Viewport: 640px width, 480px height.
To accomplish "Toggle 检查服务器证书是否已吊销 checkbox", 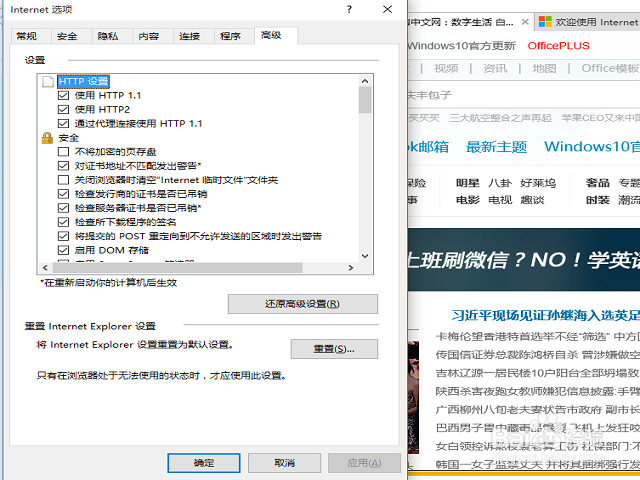I will coord(63,208).
